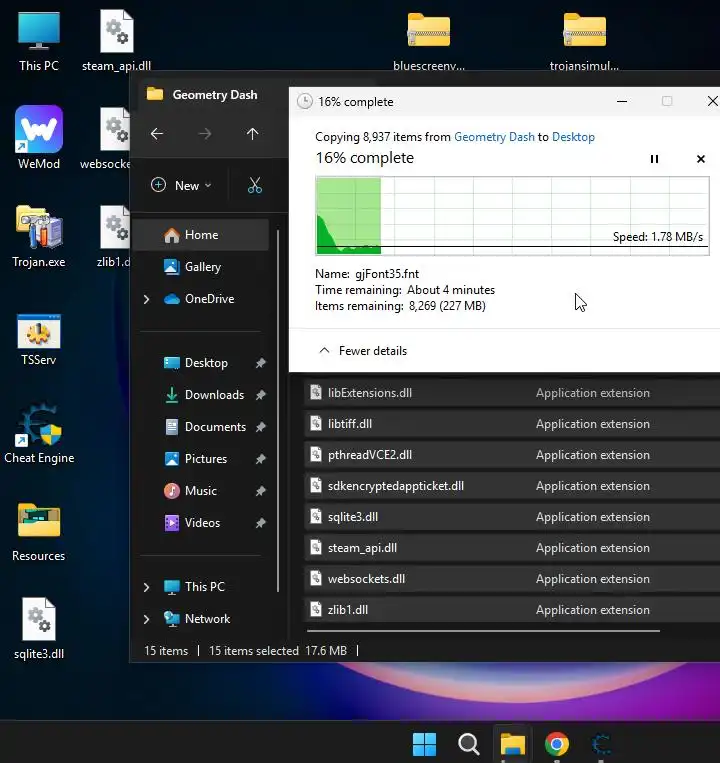Unpin Downloads using its pin icon

(x=261, y=395)
